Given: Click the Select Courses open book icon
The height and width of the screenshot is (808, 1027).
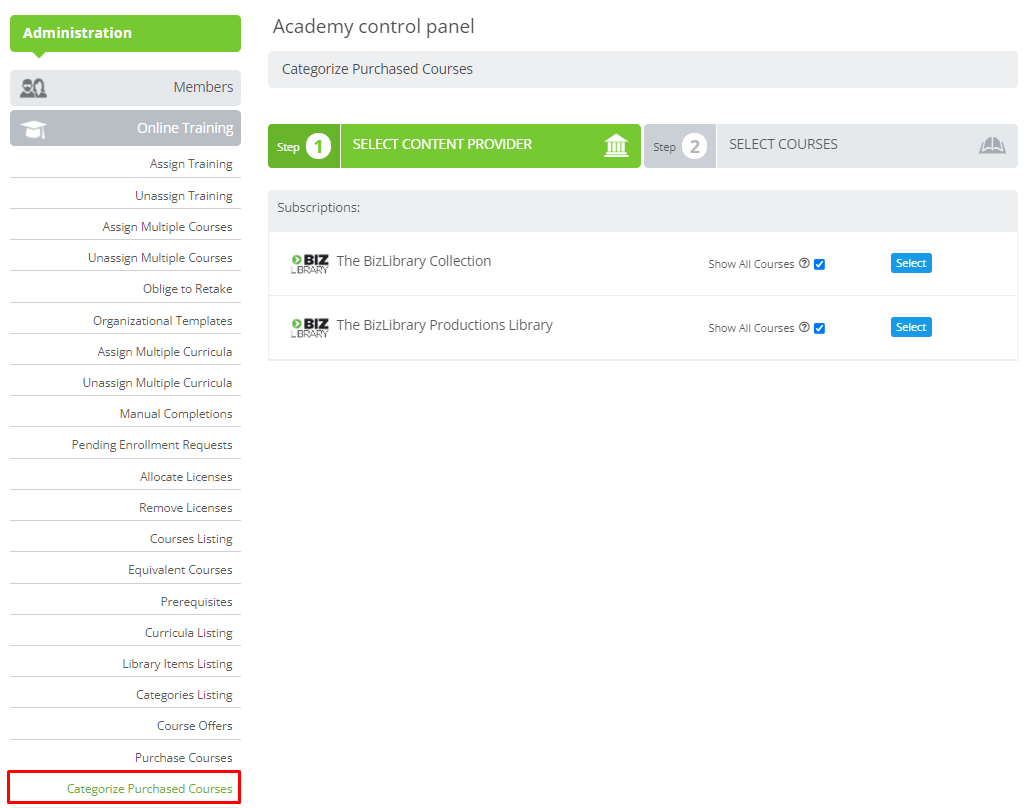Looking at the screenshot, I should click(x=992, y=145).
